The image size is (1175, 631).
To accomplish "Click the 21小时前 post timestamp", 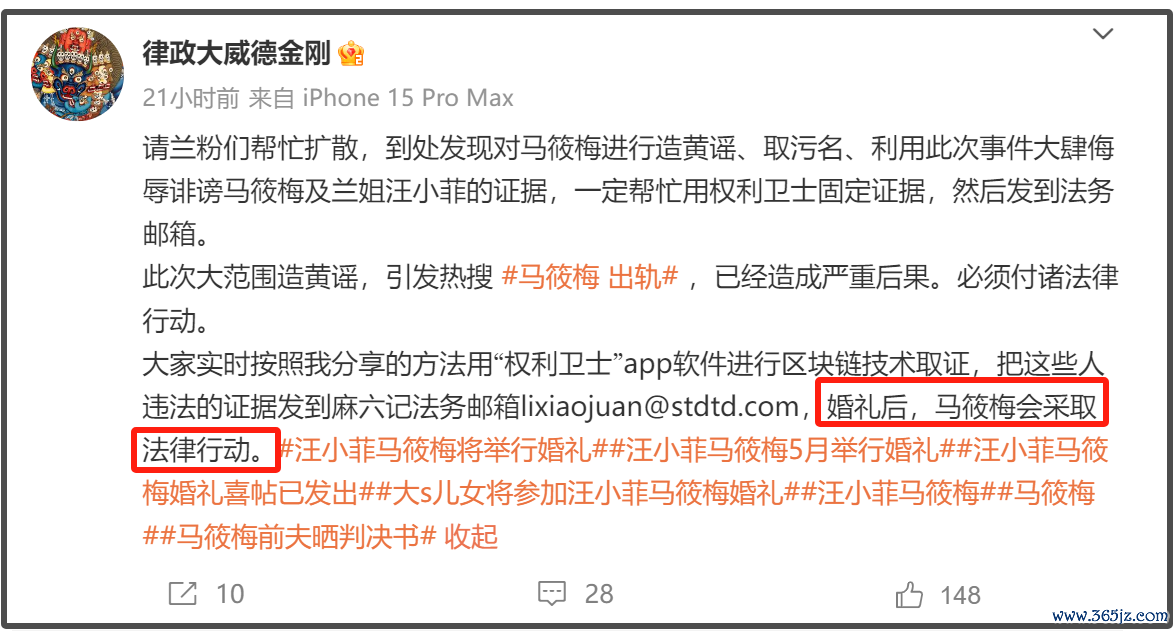I will coord(191,97).
